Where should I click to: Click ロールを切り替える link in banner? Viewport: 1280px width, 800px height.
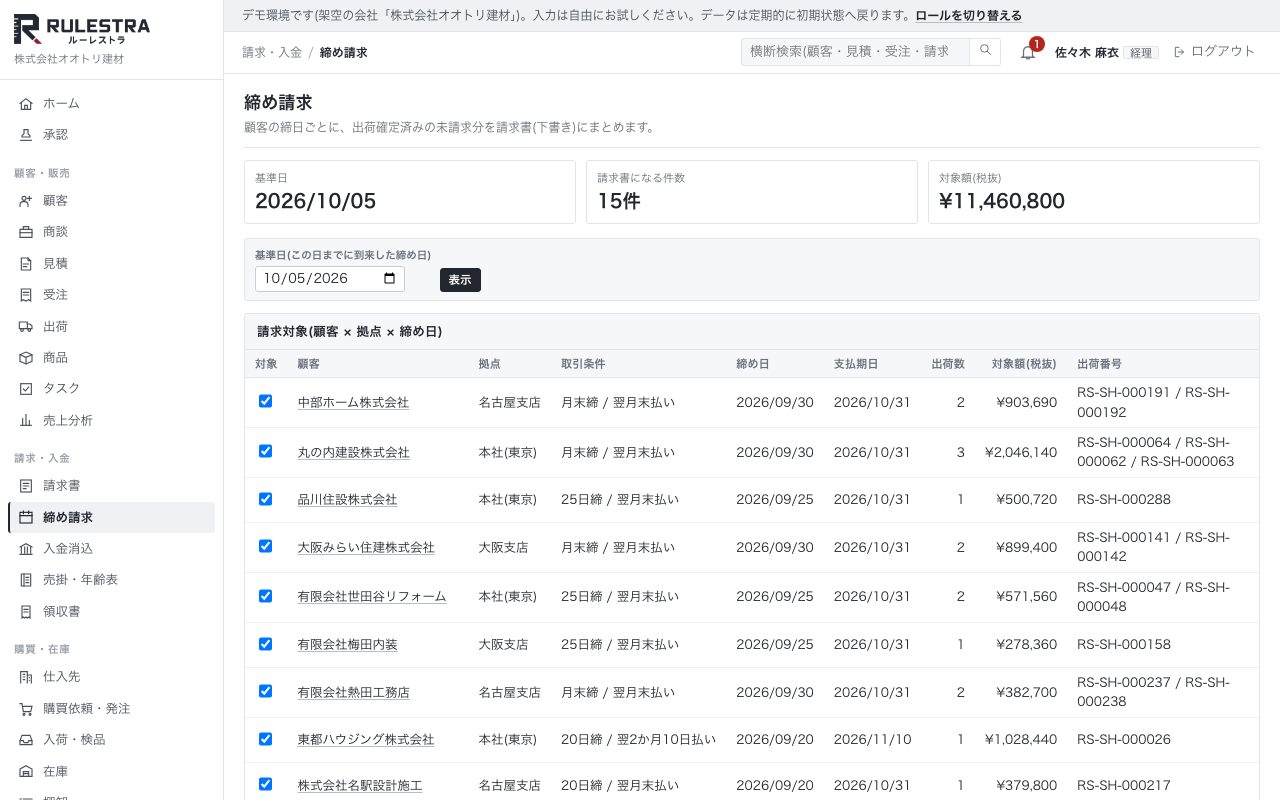pos(969,16)
